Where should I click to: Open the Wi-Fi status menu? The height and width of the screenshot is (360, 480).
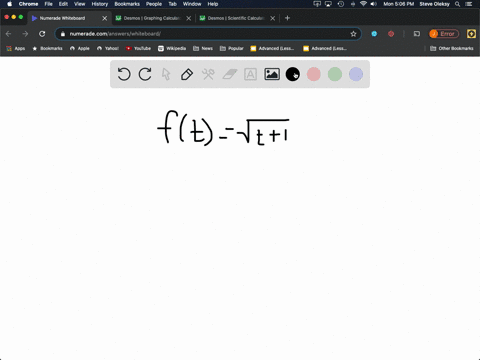pyautogui.click(x=363, y=4)
